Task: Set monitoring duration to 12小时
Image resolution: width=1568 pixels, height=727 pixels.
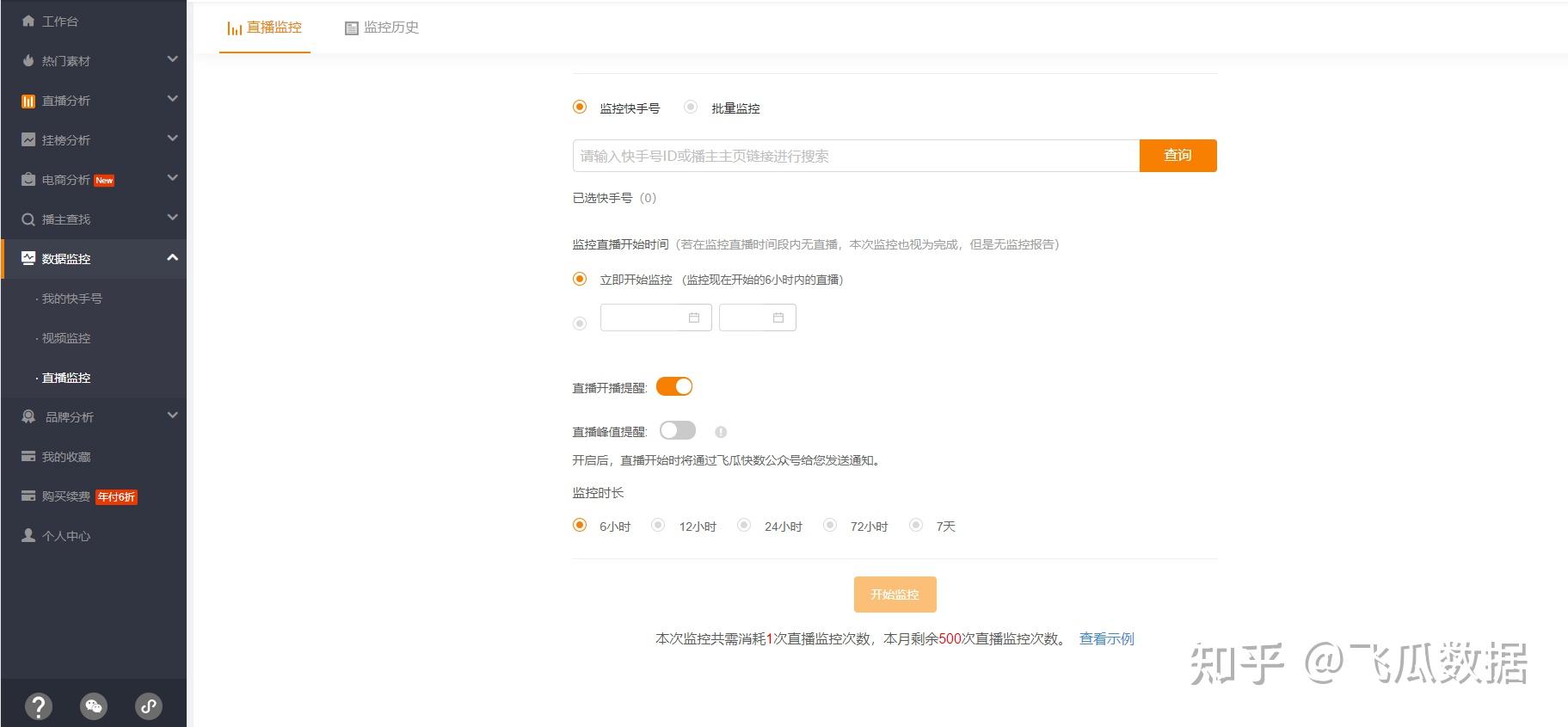Action: coord(658,525)
